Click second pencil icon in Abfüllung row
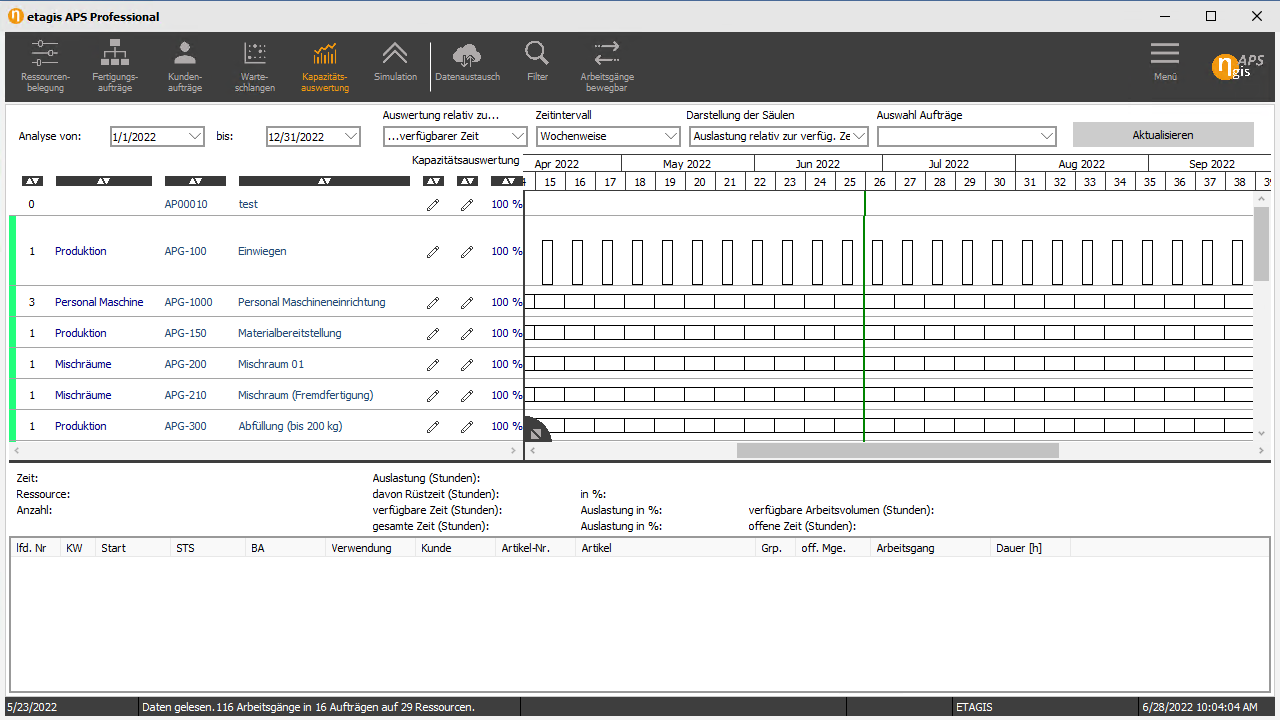1280x720 pixels. (x=467, y=427)
